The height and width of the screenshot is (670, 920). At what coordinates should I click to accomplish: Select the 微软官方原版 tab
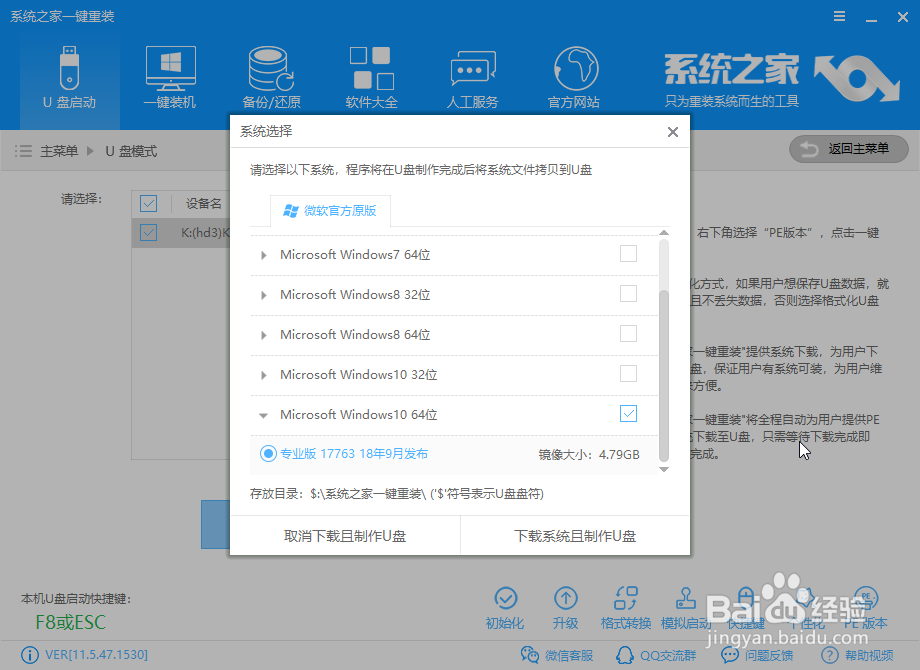330,211
